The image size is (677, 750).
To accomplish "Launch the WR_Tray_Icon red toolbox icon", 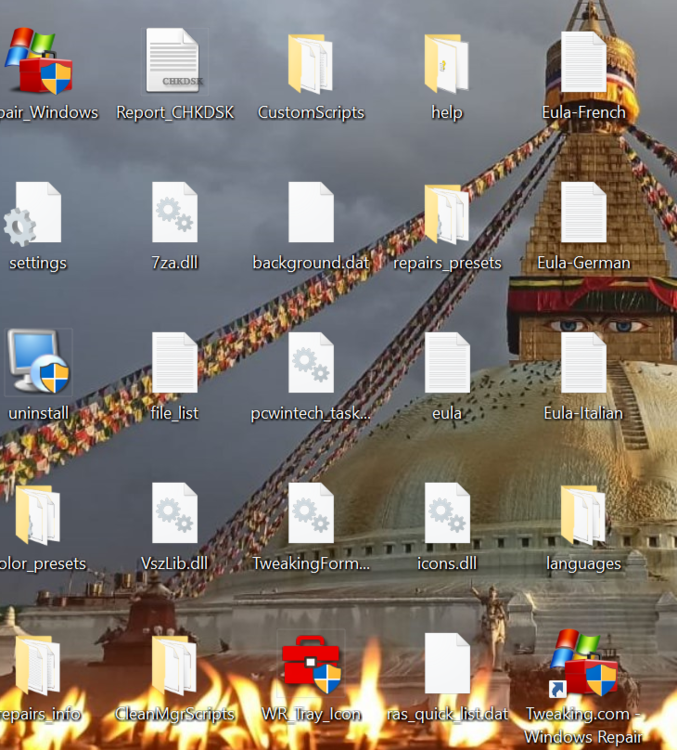I will point(311,664).
